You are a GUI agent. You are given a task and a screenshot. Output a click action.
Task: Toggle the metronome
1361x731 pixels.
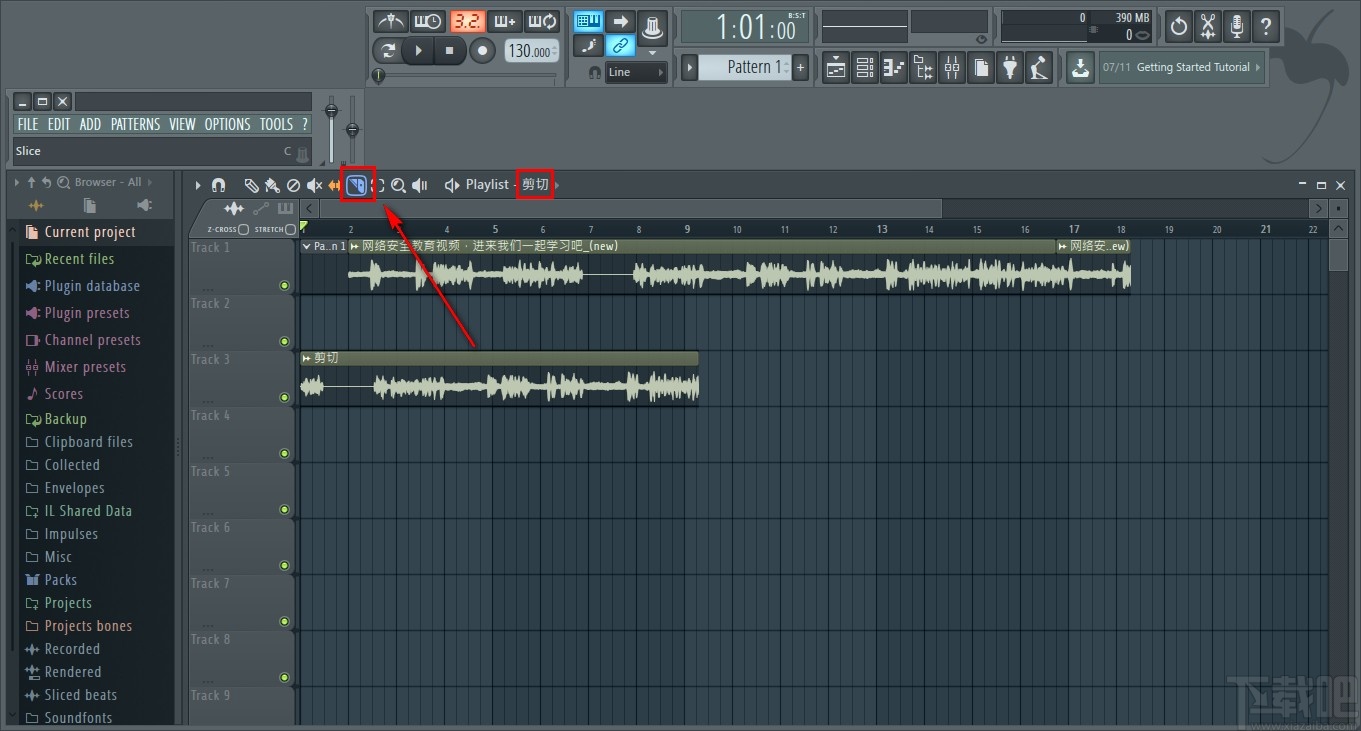point(389,21)
